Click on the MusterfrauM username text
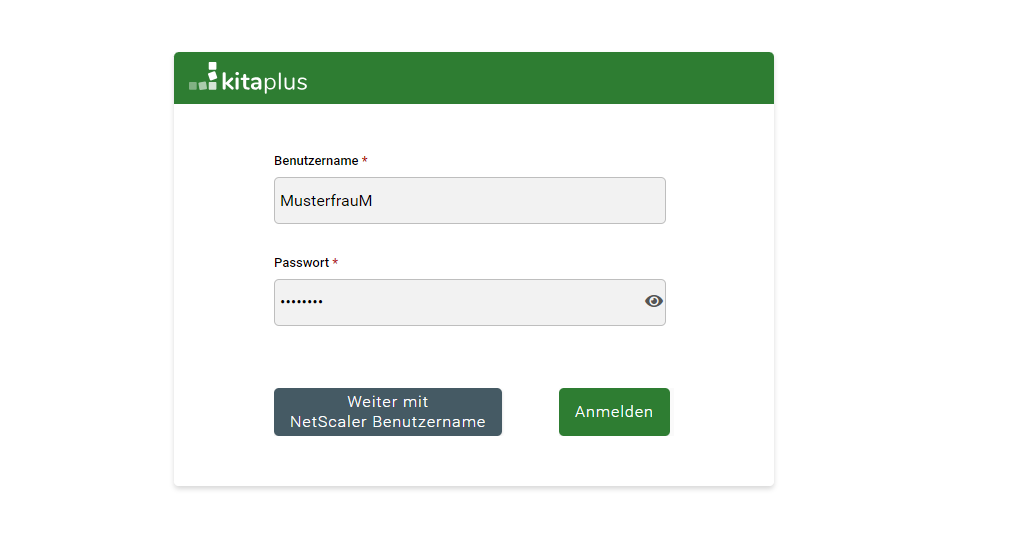The height and width of the screenshot is (543, 1029). [326, 201]
